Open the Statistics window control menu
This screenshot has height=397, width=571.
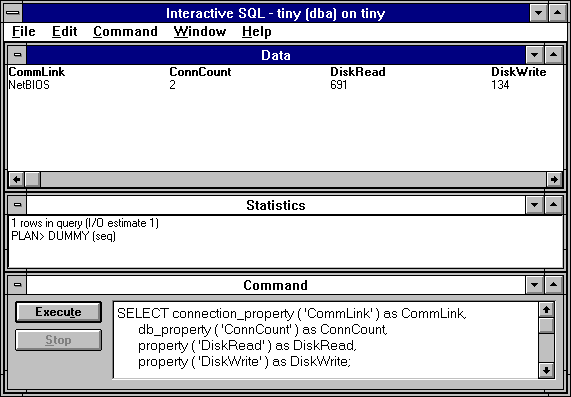[17, 205]
